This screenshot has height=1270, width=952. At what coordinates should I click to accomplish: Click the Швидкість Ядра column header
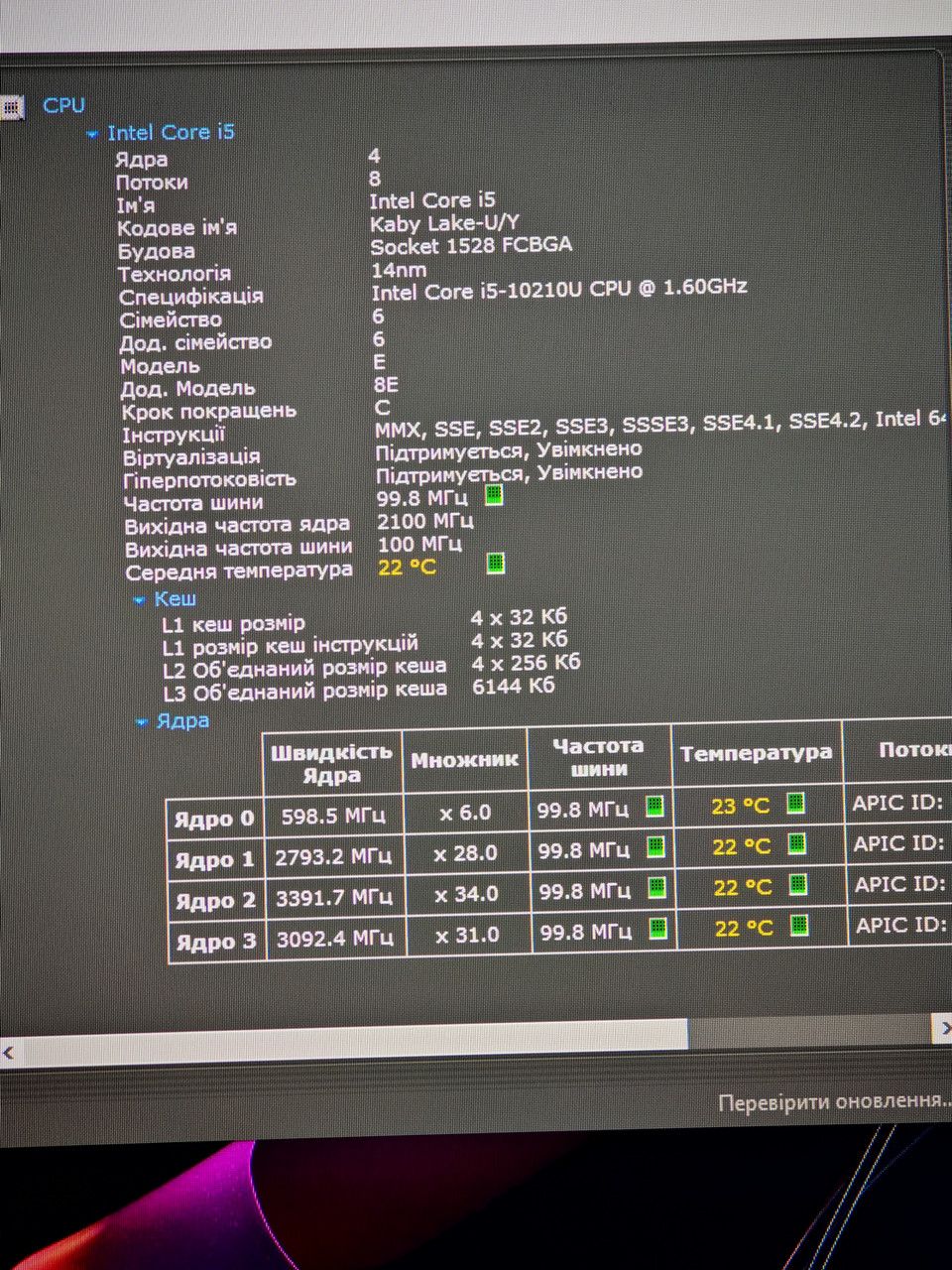[332, 764]
